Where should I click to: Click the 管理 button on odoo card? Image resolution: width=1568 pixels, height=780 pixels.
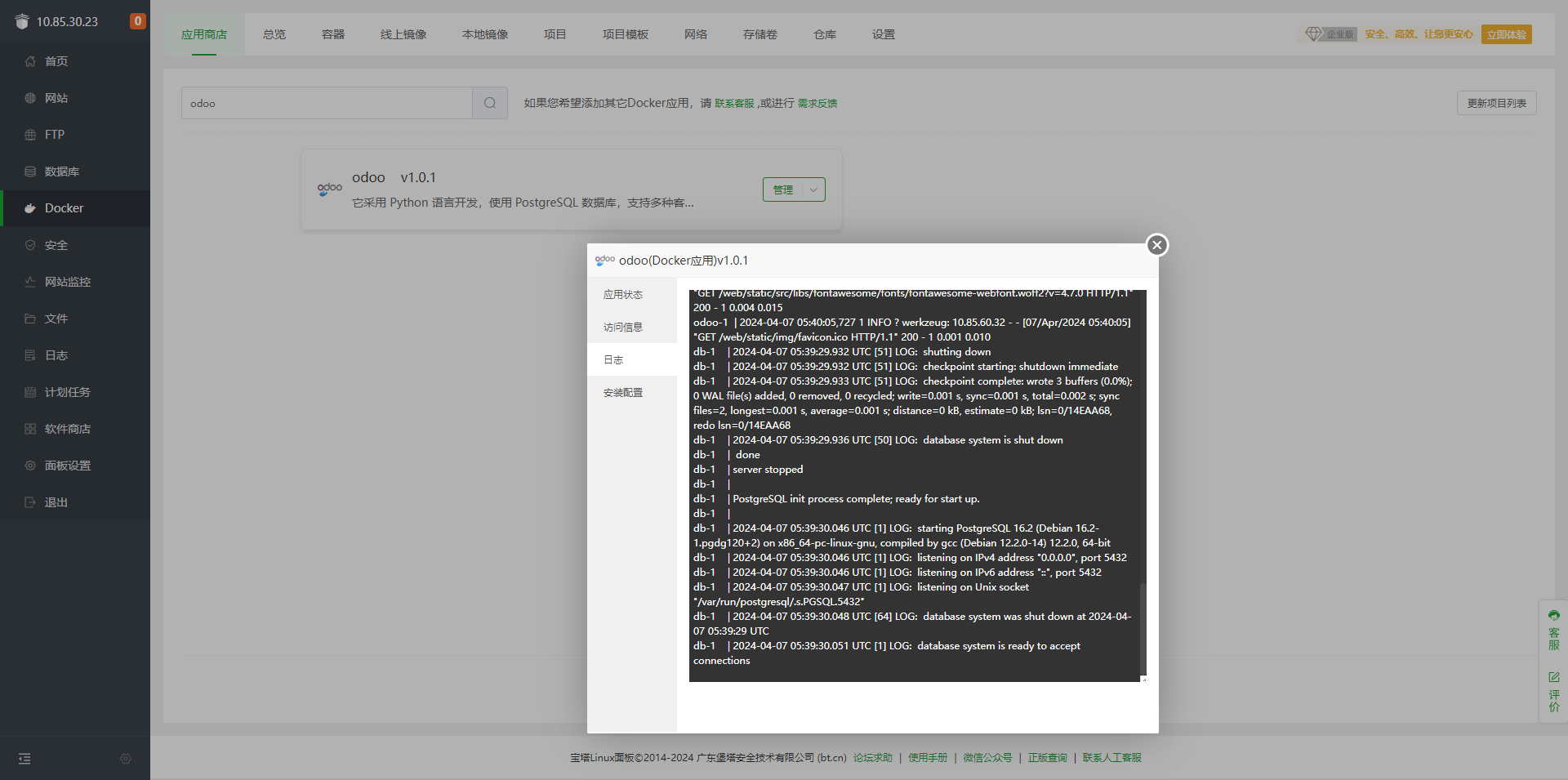[x=783, y=189]
